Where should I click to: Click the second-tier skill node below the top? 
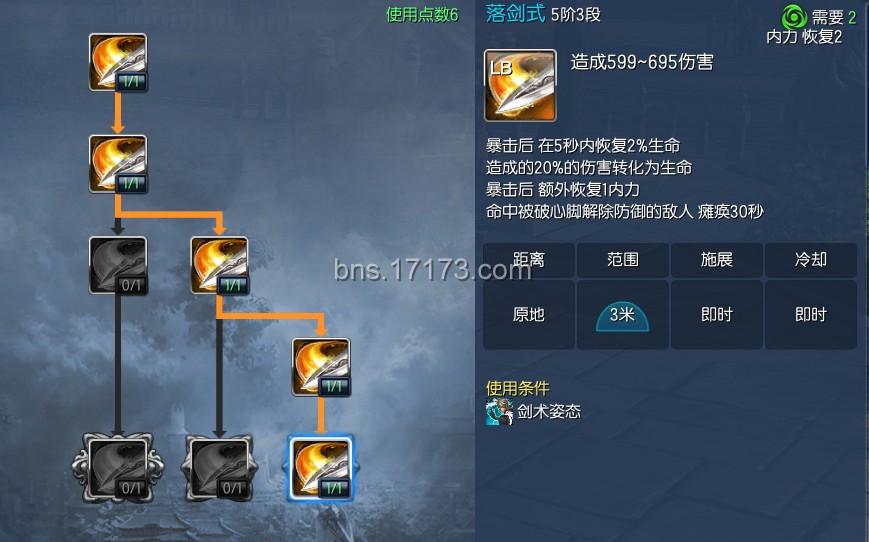tap(118, 164)
